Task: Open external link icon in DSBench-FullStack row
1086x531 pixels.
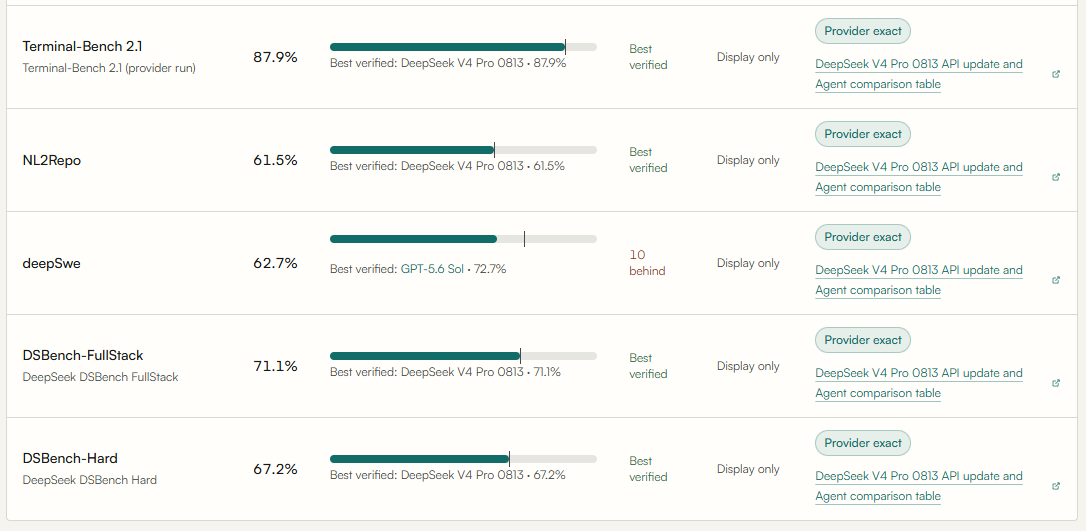Action: 1056,384
